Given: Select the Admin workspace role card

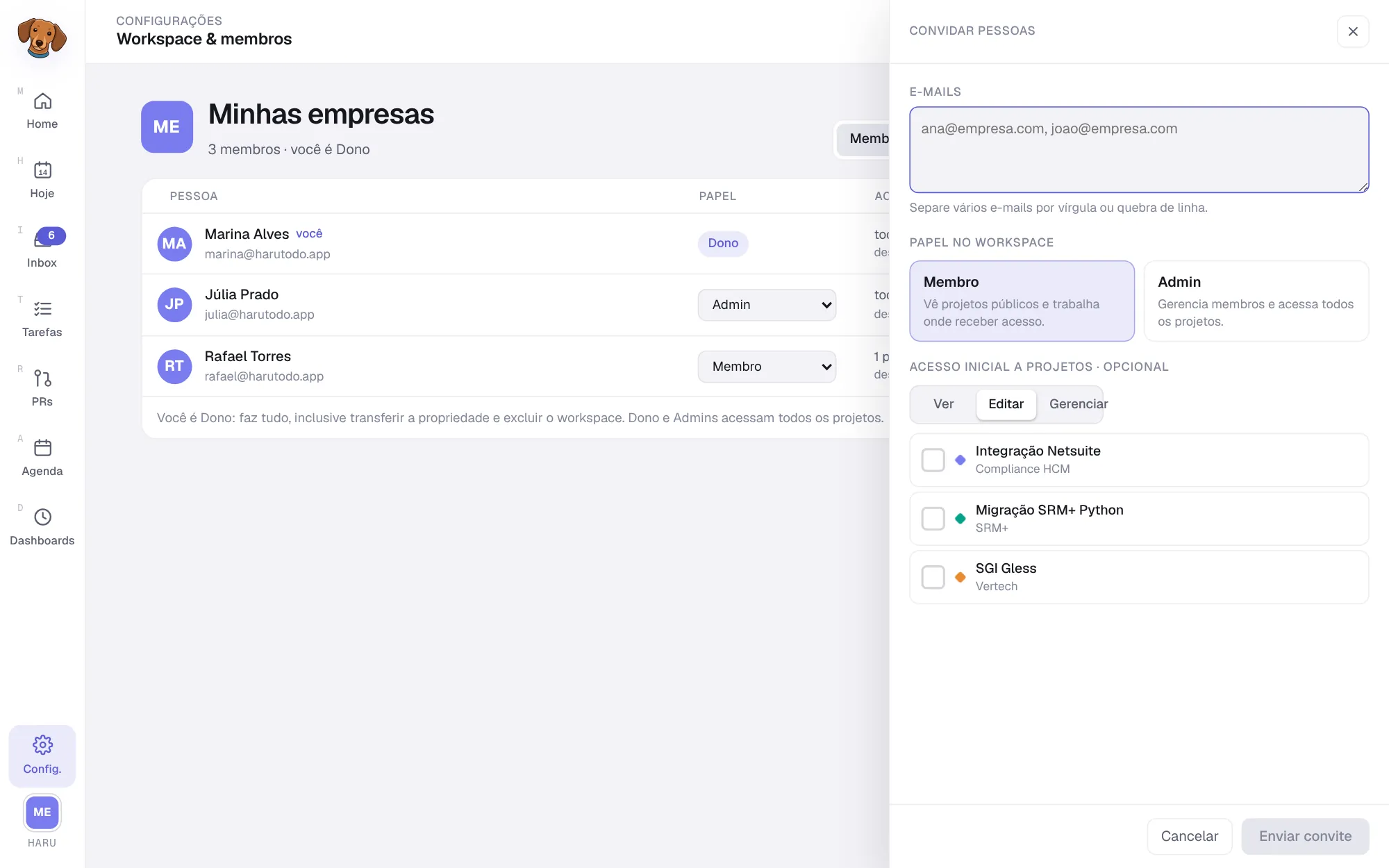Looking at the screenshot, I should (1256, 301).
